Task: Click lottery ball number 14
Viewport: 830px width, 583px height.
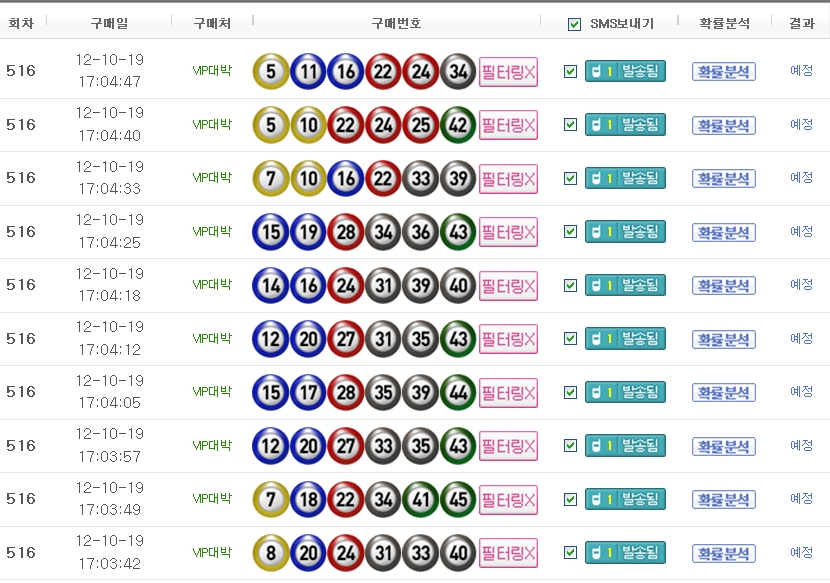Action: tap(271, 285)
